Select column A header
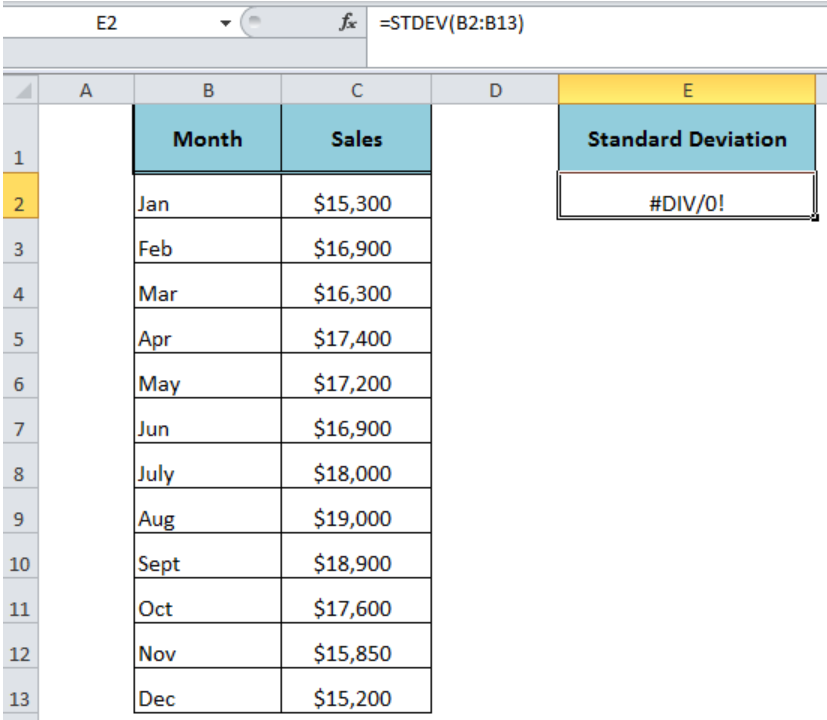827x720 pixels. pos(86,90)
